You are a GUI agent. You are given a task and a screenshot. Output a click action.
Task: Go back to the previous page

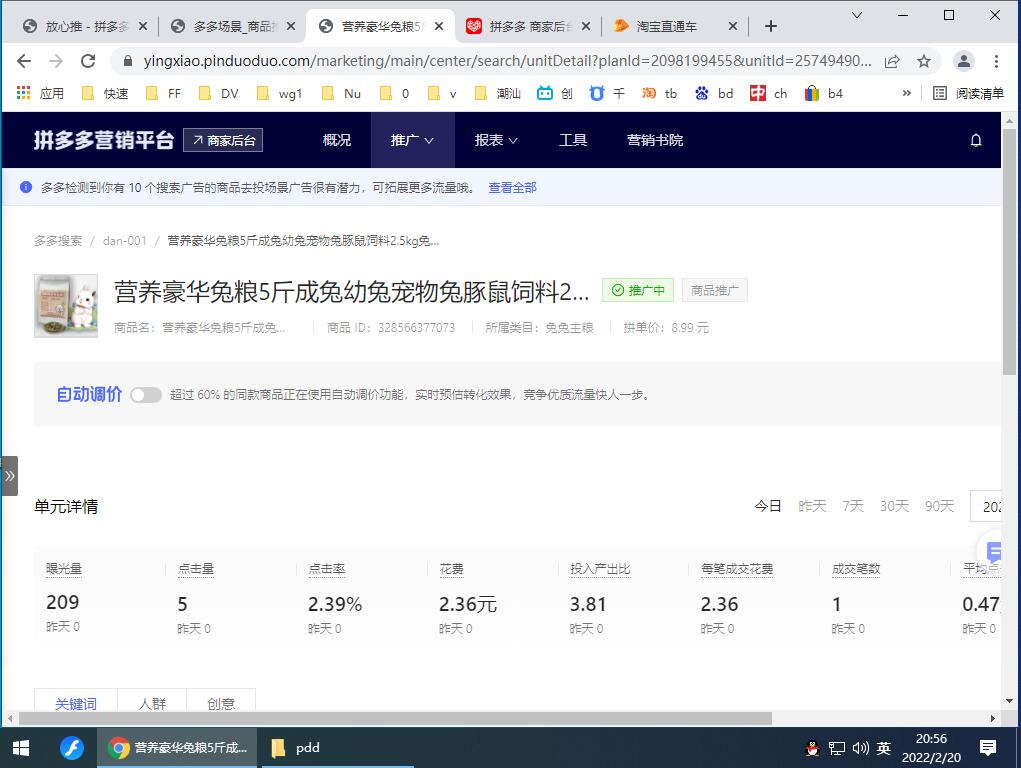point(24,61)
